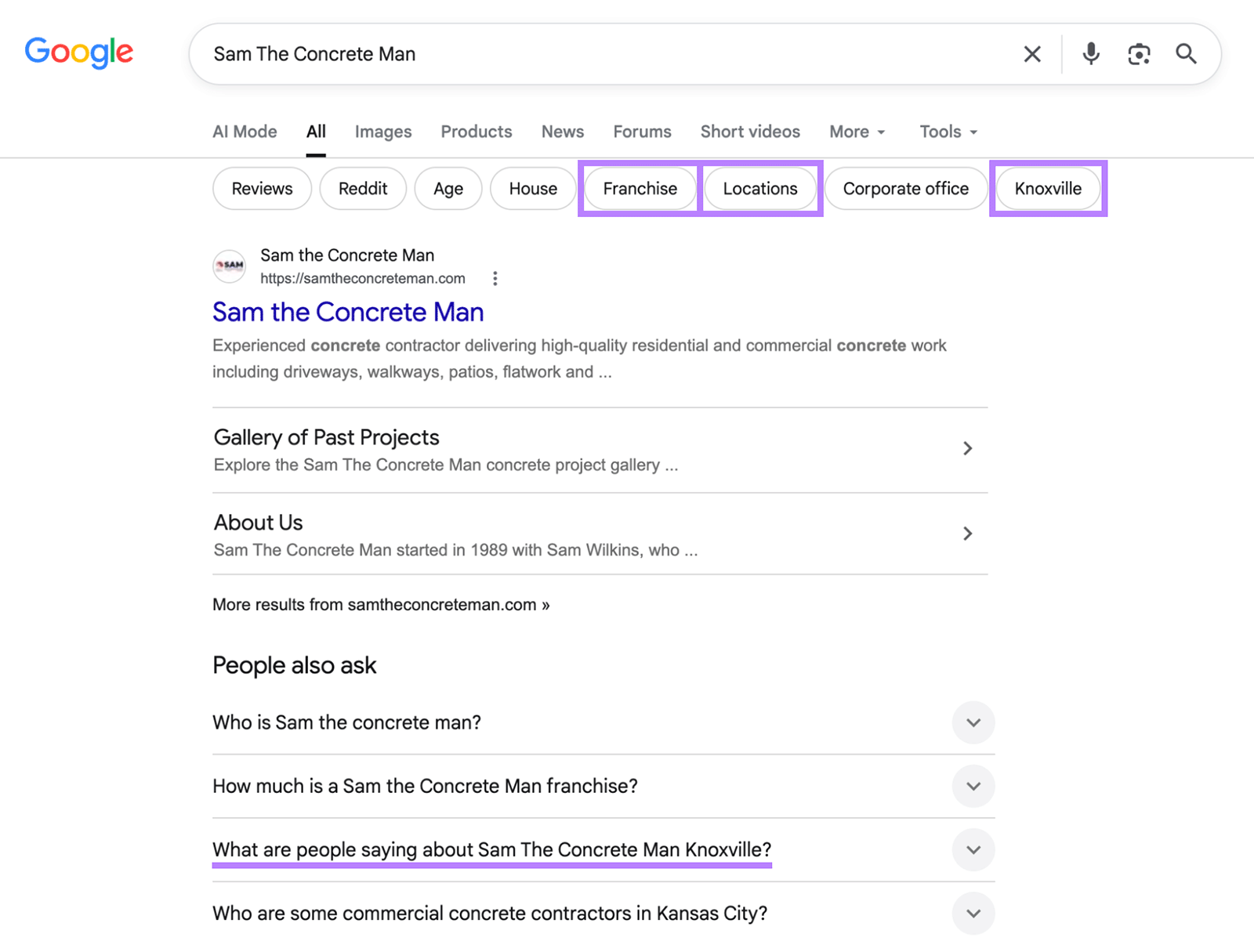The height and width of the screenshot is (952, 1254).
Task: Open the Sam the Concrete Man result title
Action: point(348,312)
